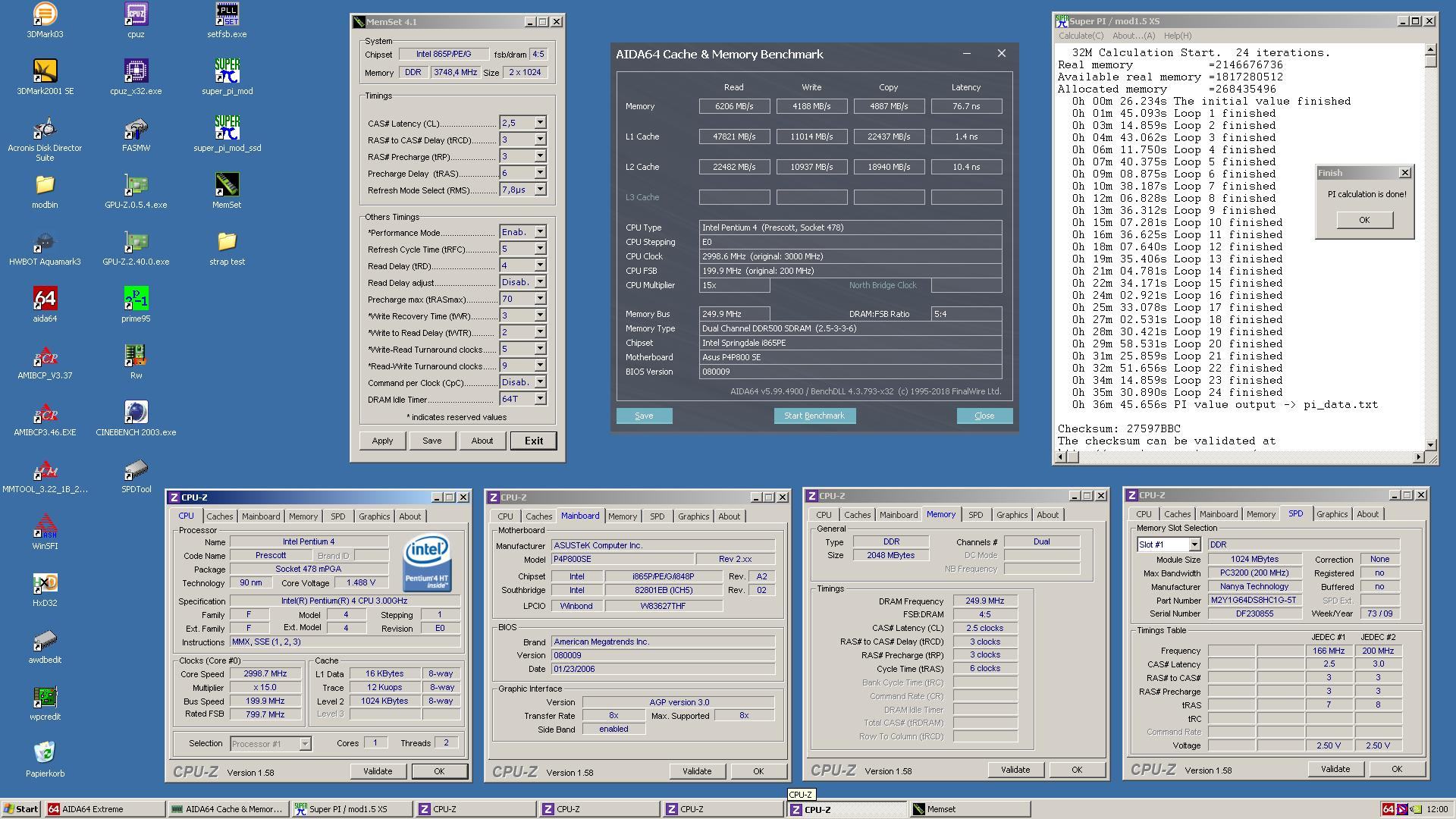Open Calculate(C) menu in Super PI
Viewport: 1456px width, 819px height.
coord(1081,36)
